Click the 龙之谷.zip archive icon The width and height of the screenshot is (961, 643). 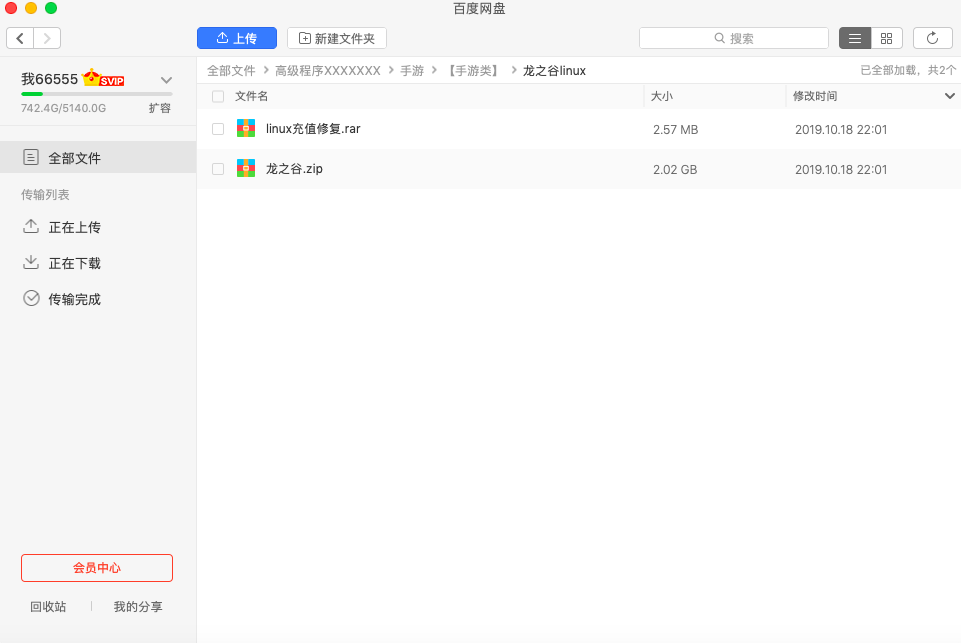tap(246, 169)
